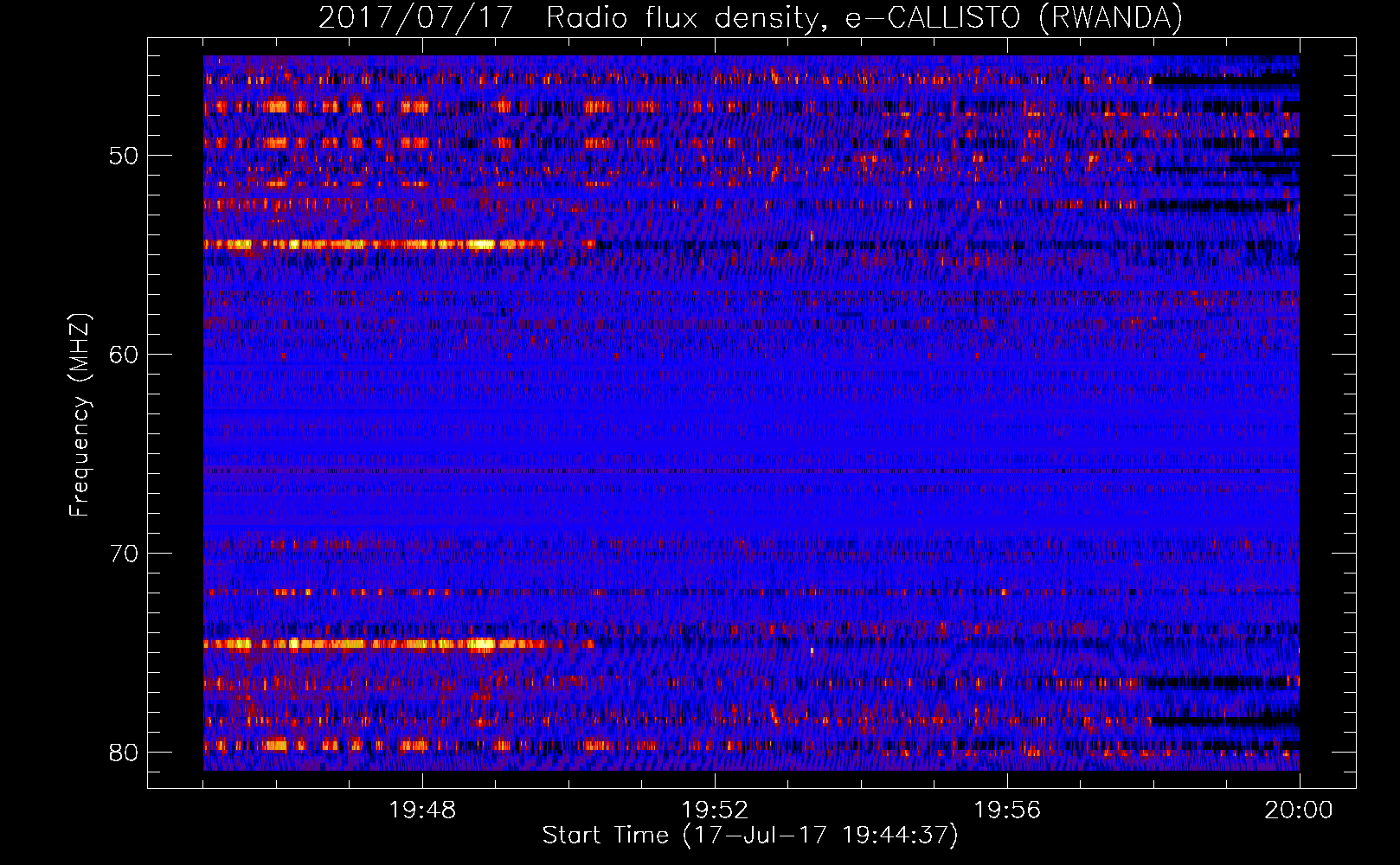Click the 19:56 time tick label

point(1007,811)
